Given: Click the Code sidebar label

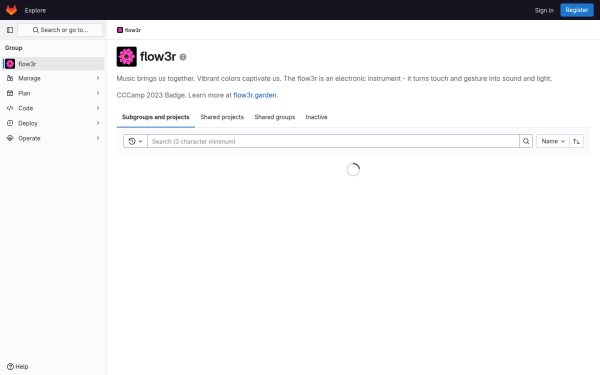Looking at the screenshot, I should click(26, 108).
